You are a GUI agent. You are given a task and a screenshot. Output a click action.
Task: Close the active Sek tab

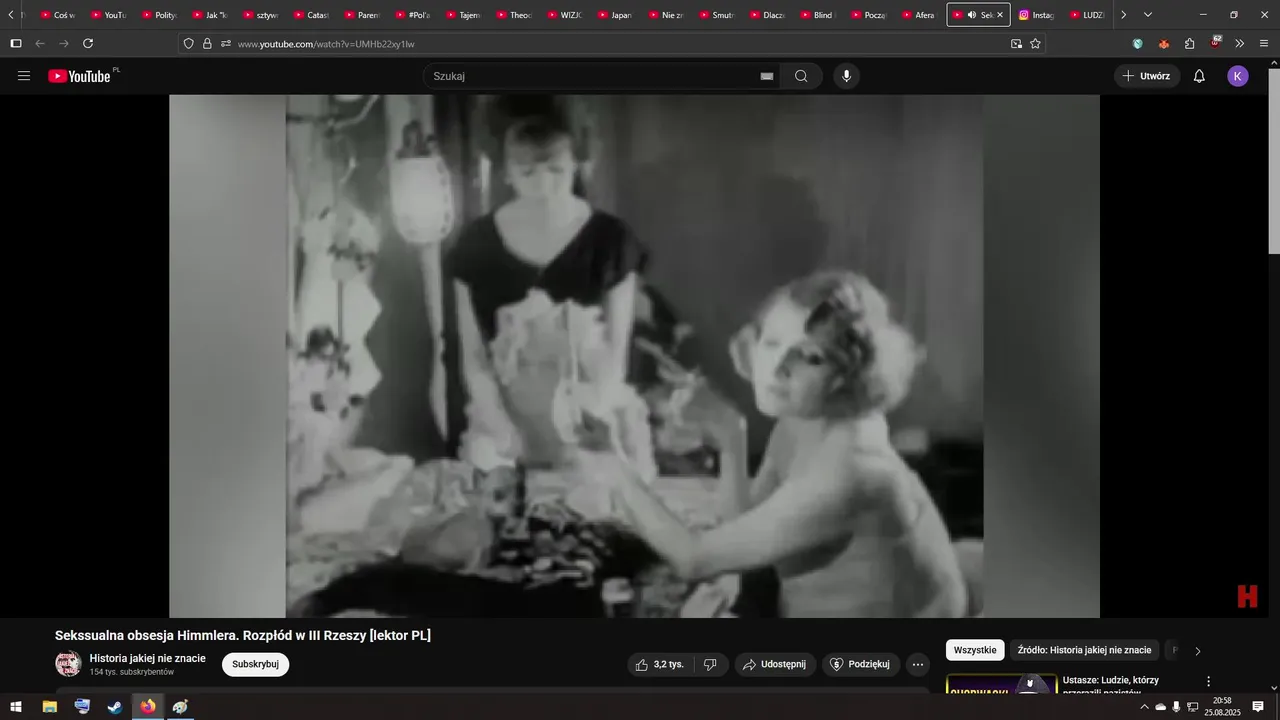tap(1000, 15)
